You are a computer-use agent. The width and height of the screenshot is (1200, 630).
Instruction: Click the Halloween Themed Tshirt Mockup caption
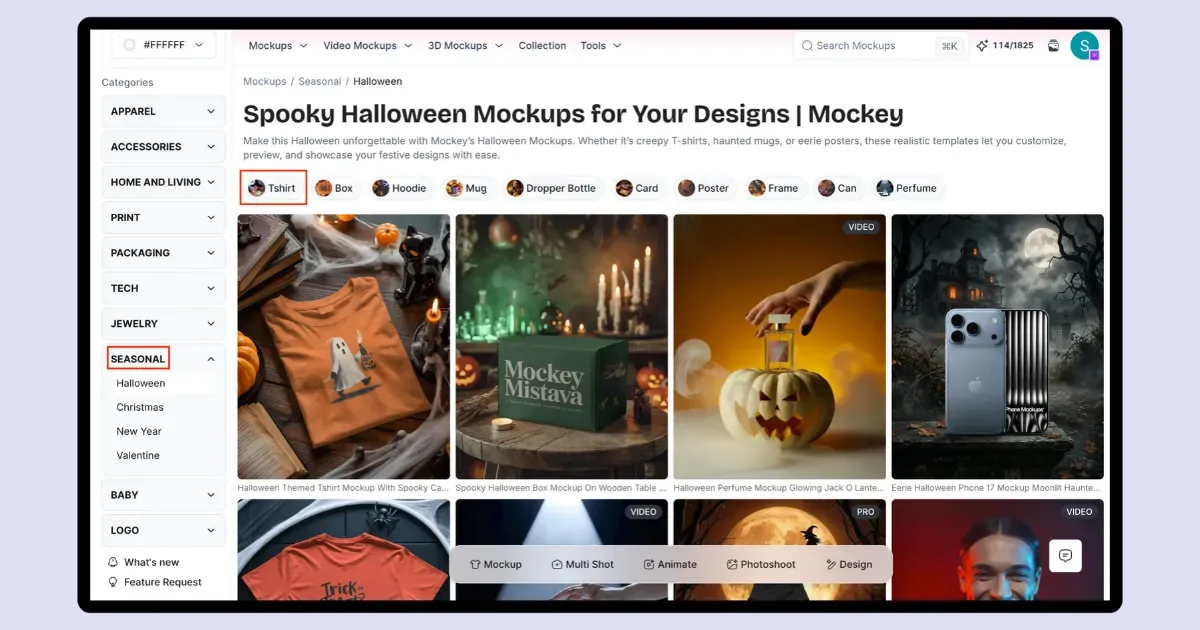[344, 488]
